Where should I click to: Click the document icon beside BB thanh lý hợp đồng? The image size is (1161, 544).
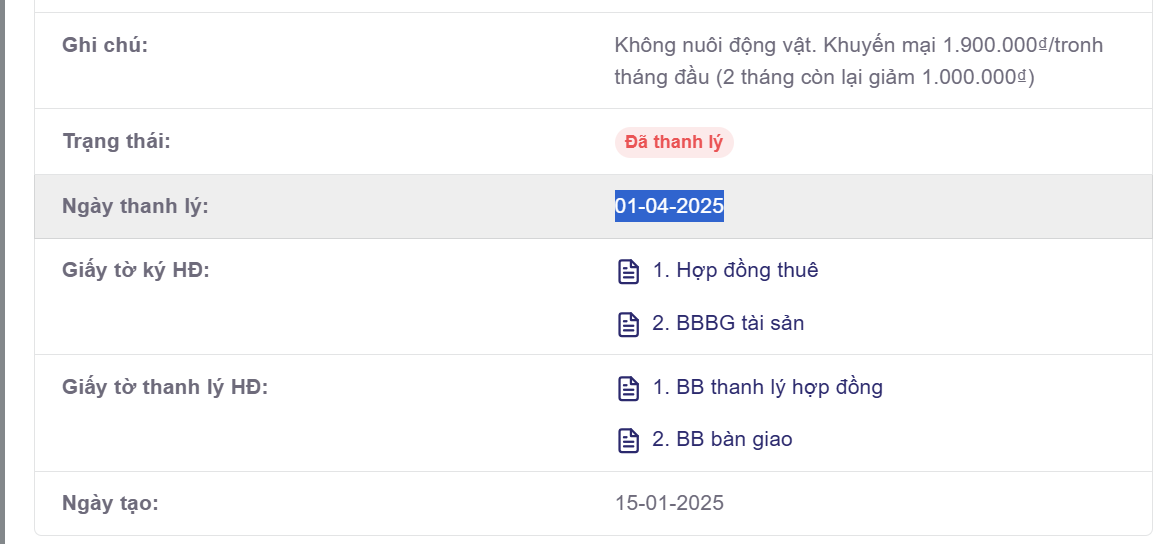pyautogui.click(x=628, y=388)
